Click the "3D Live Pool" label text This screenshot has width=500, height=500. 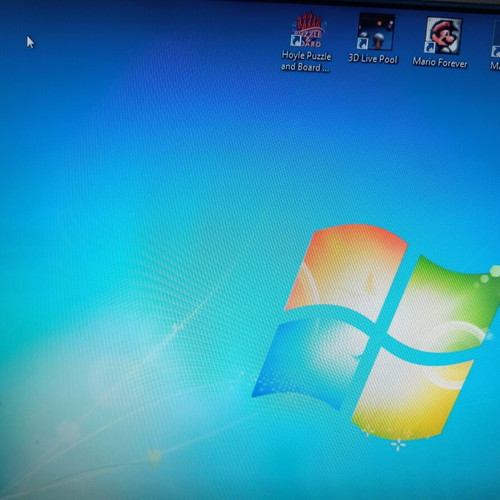pyautogui.click(x=373, y=59)
